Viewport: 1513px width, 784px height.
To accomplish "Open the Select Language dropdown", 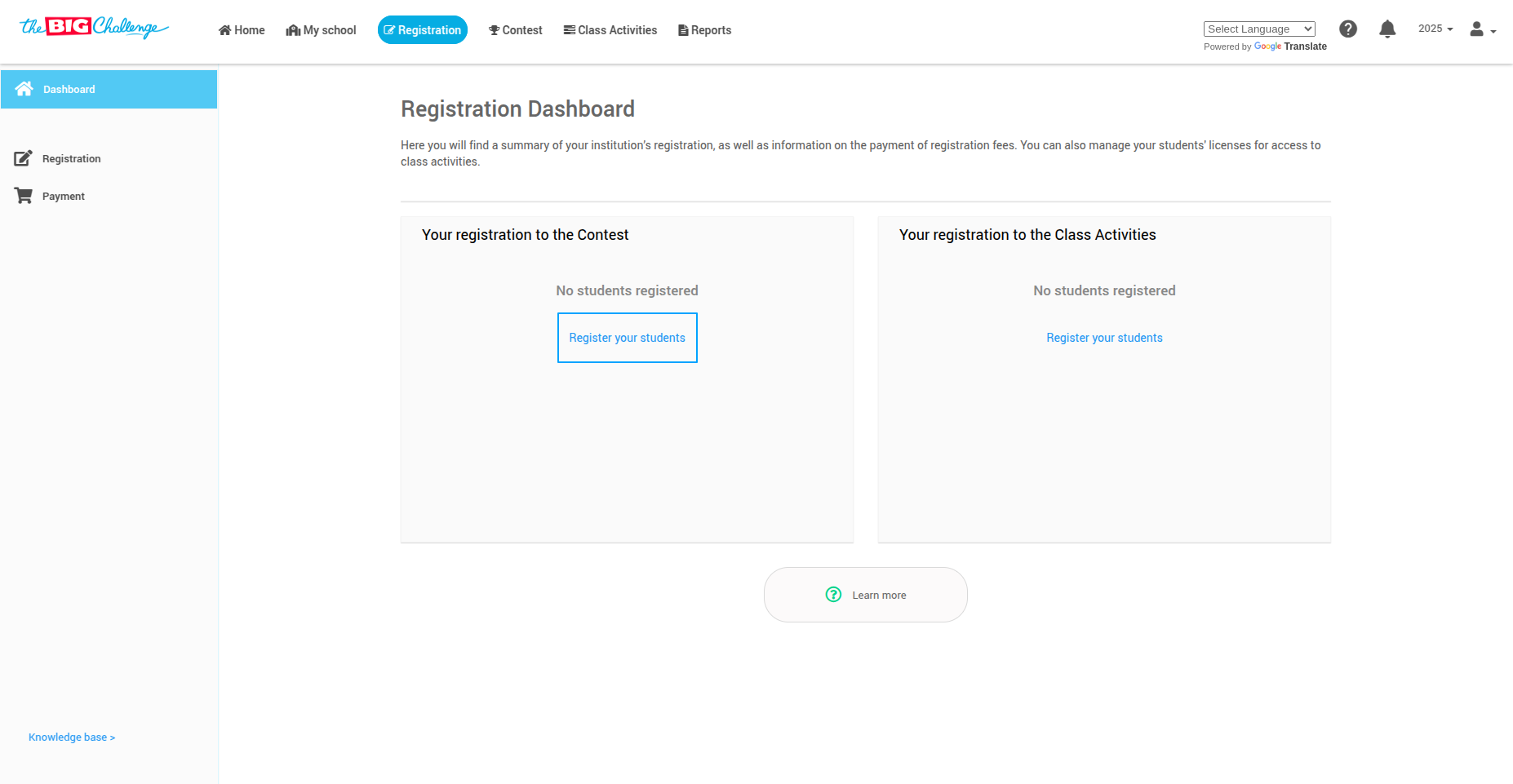I will pyautogui.click(x=1259, y=29).
